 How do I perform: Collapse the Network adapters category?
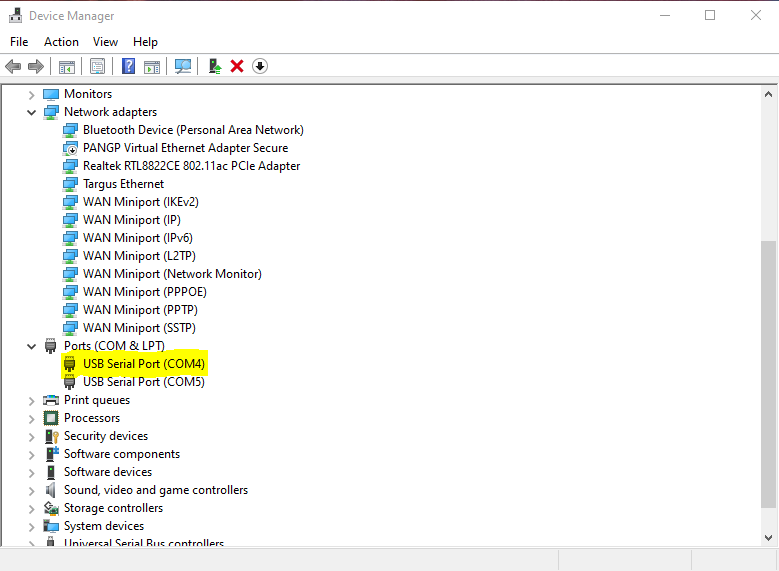32,112
